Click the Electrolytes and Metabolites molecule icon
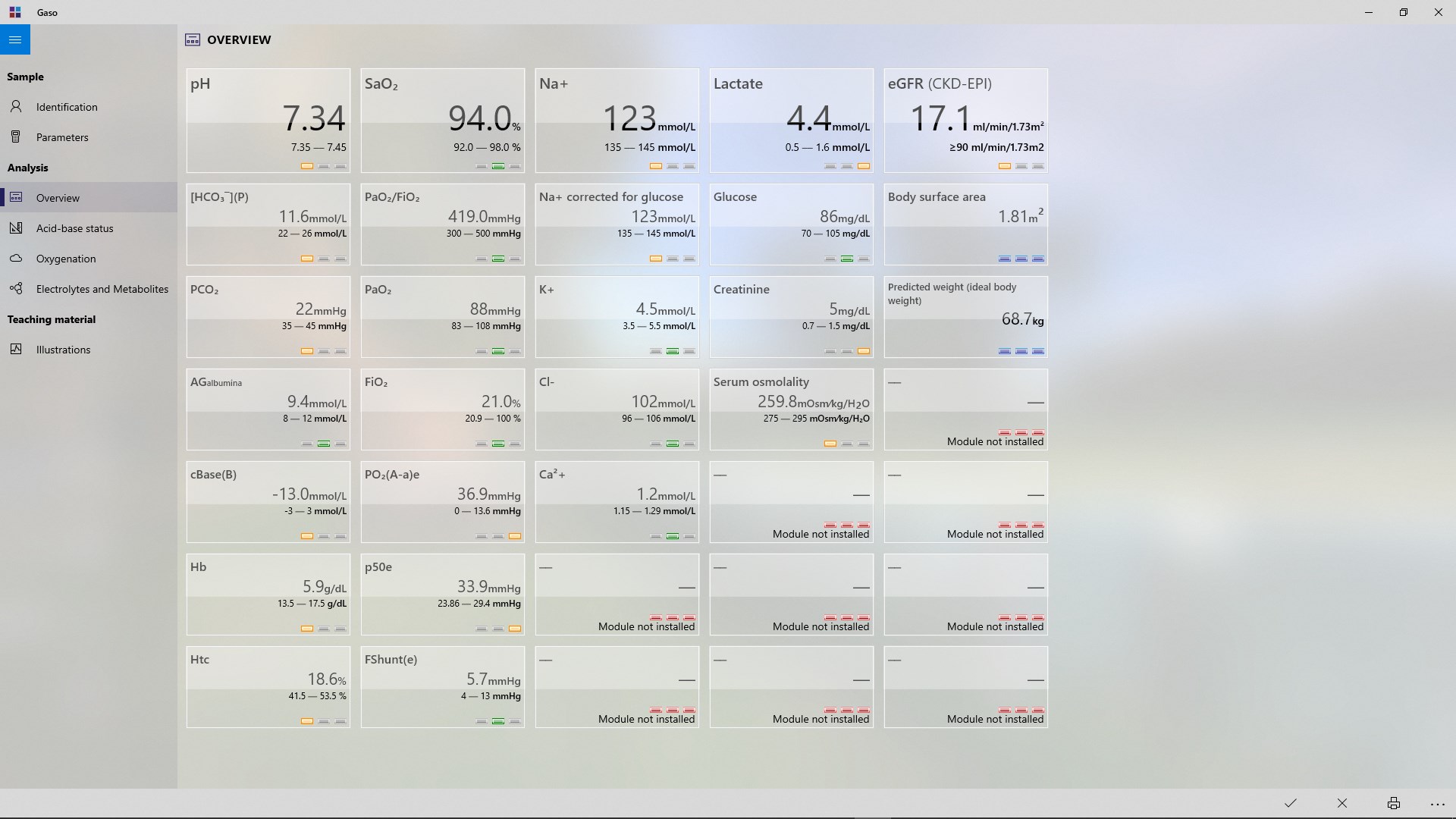 click(16, 289)
